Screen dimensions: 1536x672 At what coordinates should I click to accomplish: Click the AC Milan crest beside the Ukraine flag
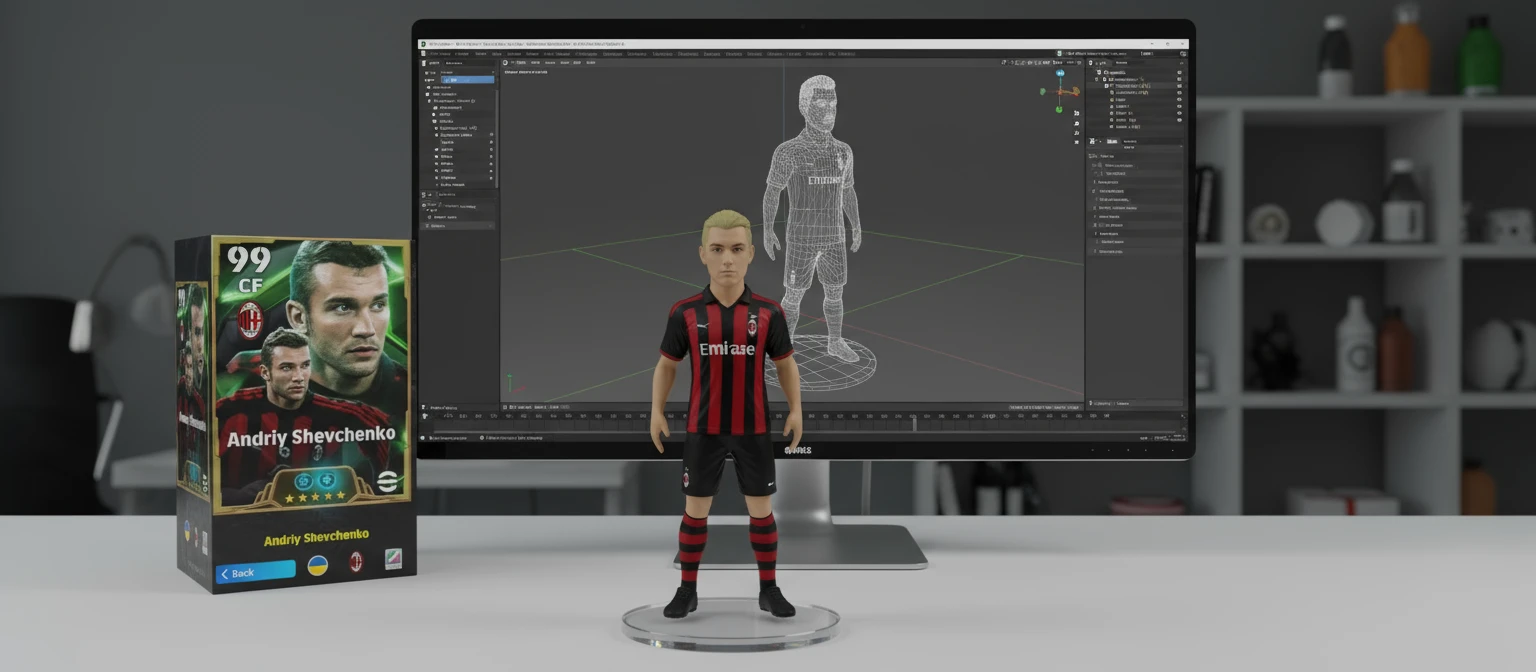pyautogui.click(x=355, y=562)
